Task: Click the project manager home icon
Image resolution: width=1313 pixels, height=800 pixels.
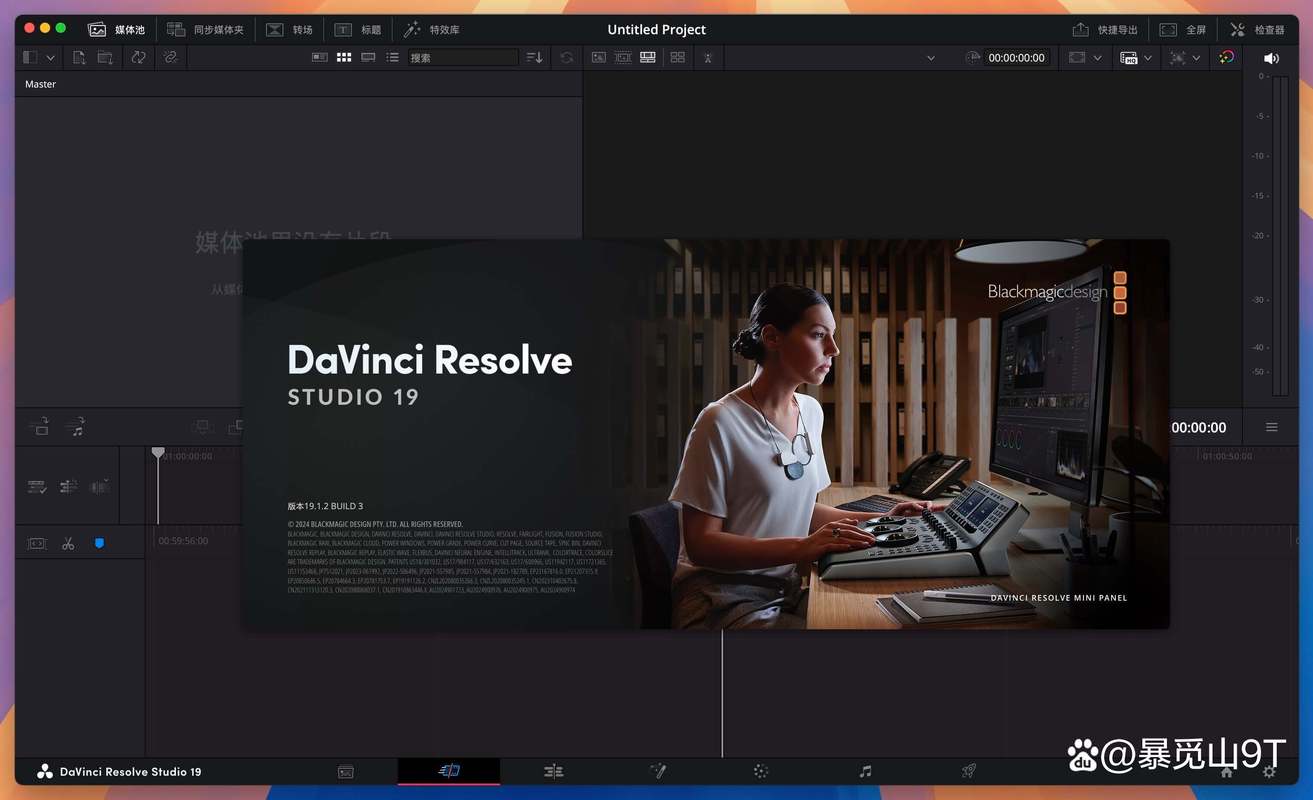Action: tap(1227, 772)
